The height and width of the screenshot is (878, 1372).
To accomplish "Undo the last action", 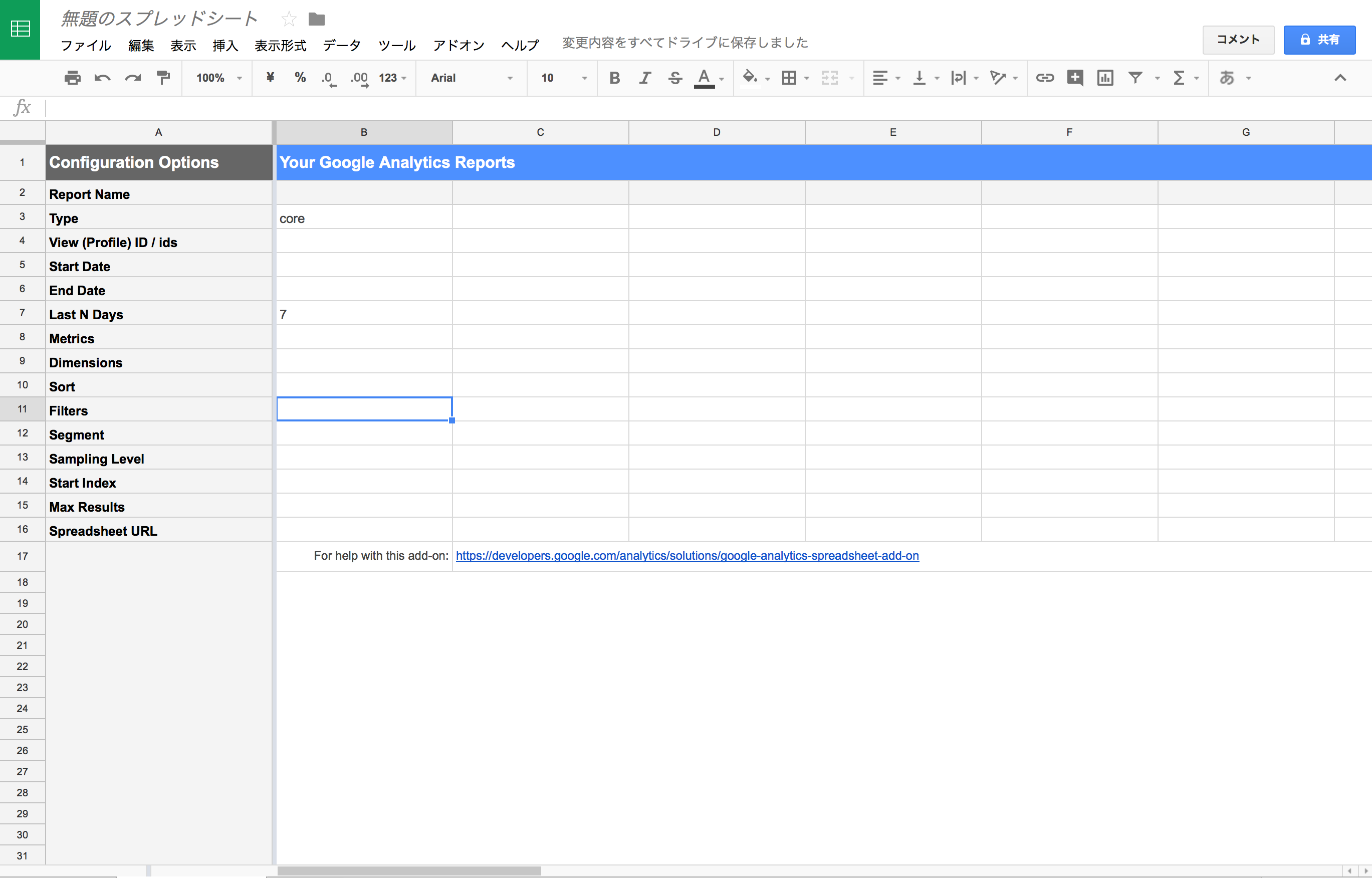I will click(x=103, y=78).
